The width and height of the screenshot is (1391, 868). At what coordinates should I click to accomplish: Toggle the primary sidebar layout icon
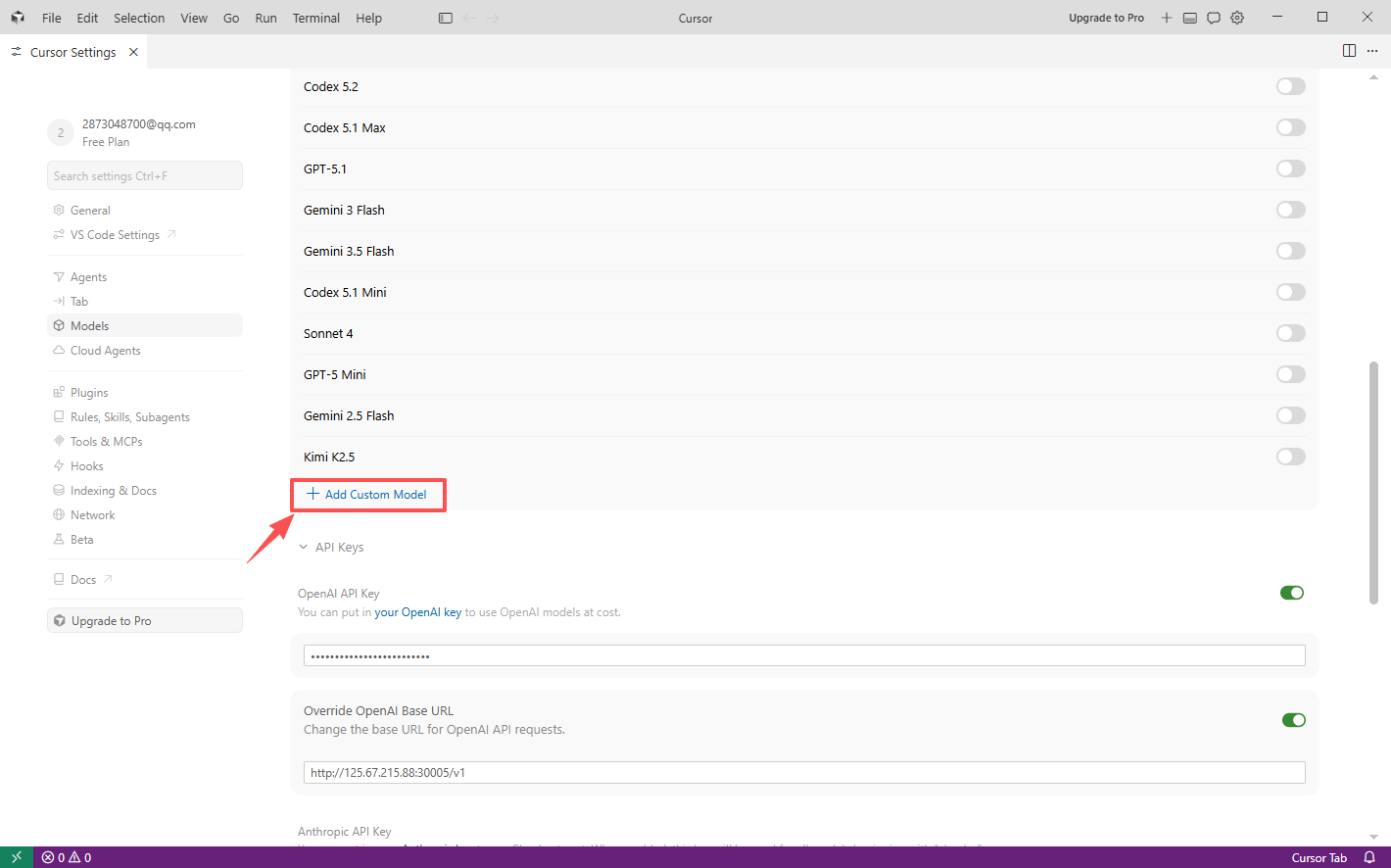[x=446, y=18]
